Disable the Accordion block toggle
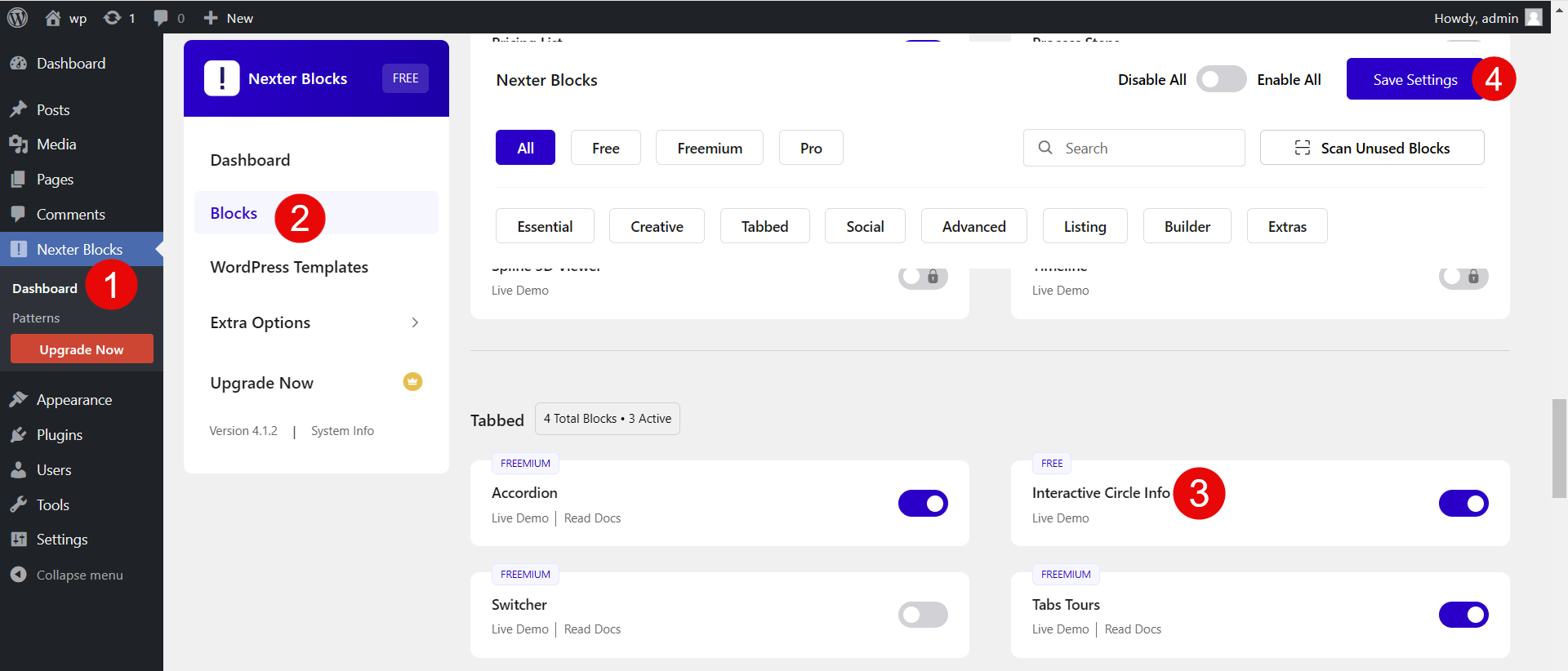 (923, 504)
